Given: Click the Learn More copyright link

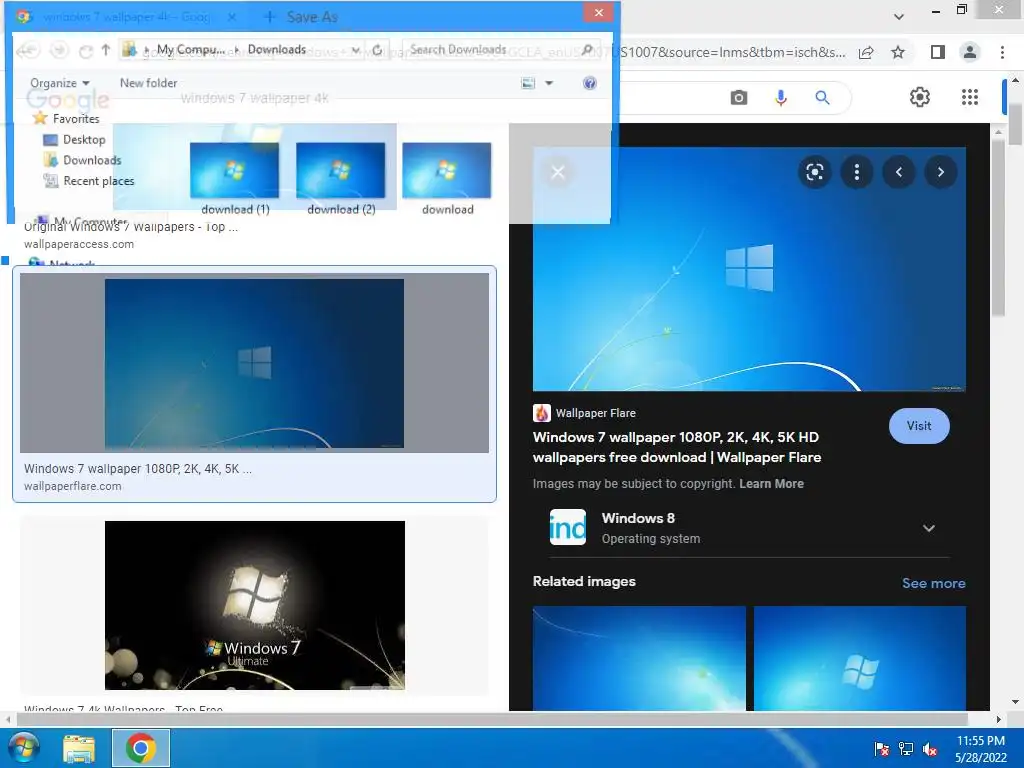Looking at the screenshot, I should [771, 484].
